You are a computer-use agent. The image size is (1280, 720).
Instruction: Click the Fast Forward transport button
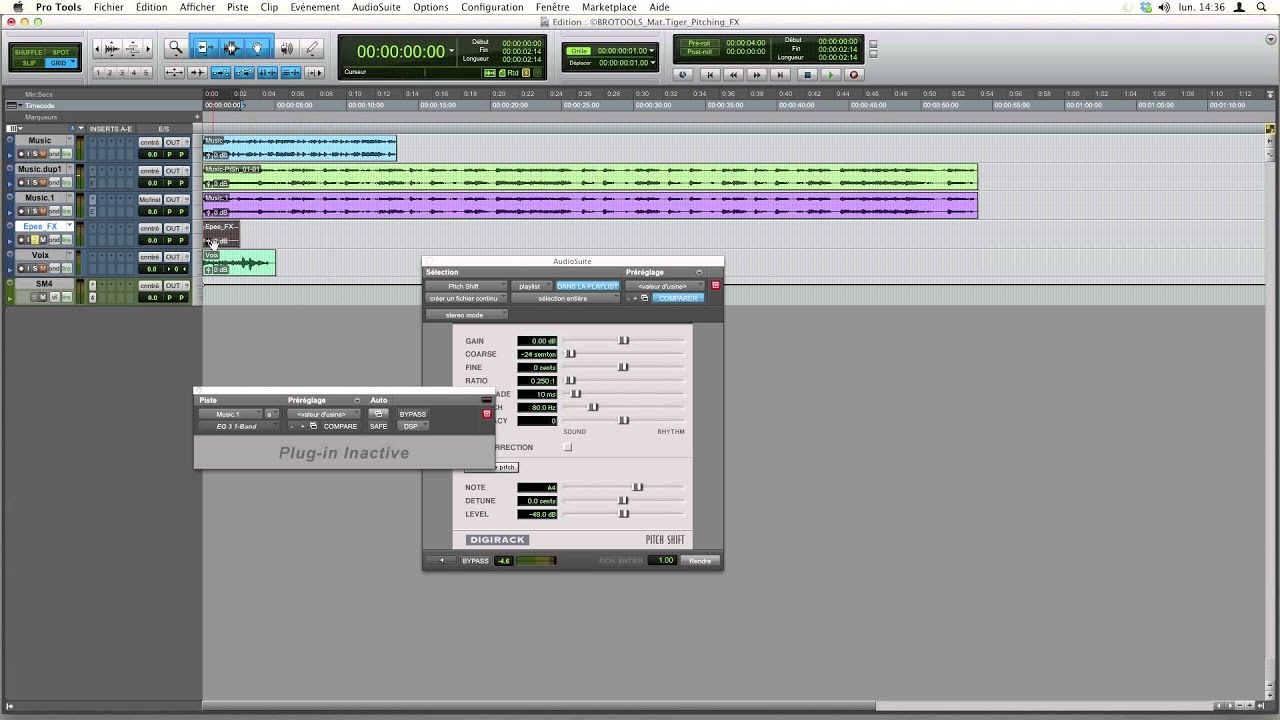coord(757,74)
